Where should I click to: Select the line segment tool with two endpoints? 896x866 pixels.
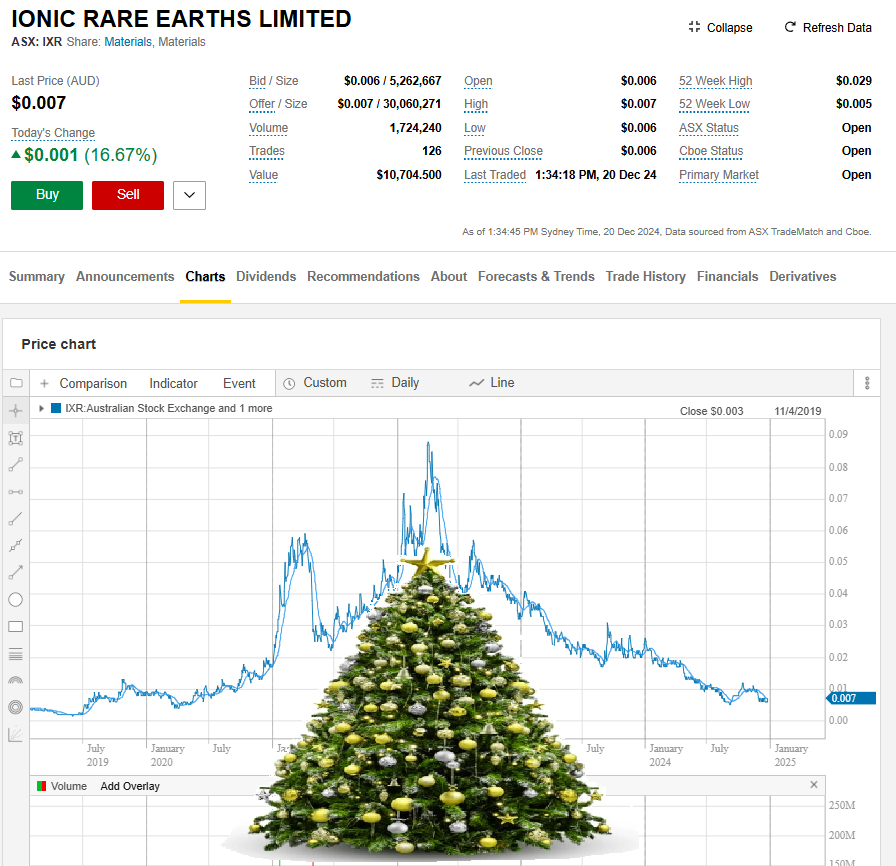coord(16,465)
